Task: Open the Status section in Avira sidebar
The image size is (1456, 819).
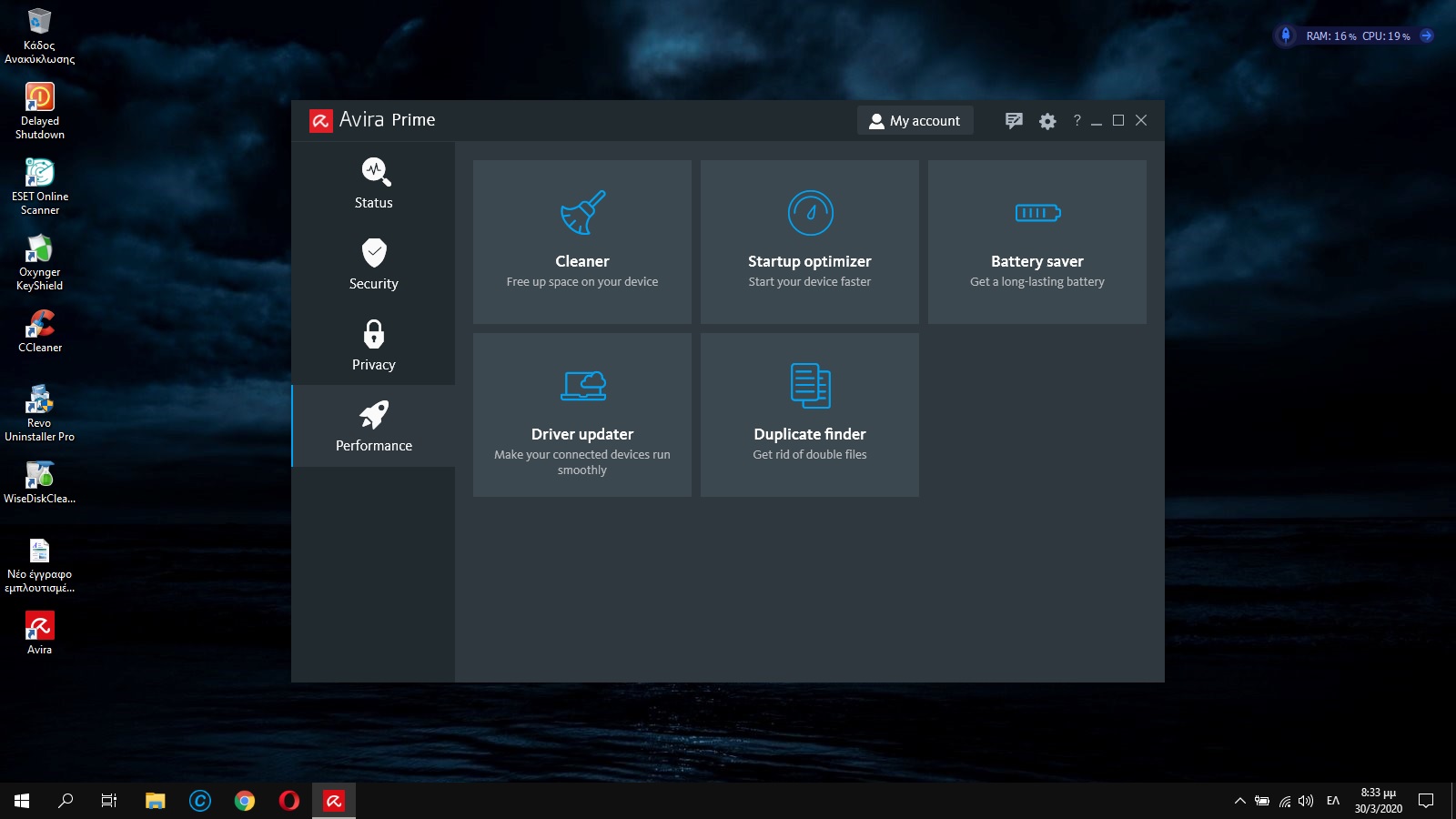Action: tap(373, 183)
